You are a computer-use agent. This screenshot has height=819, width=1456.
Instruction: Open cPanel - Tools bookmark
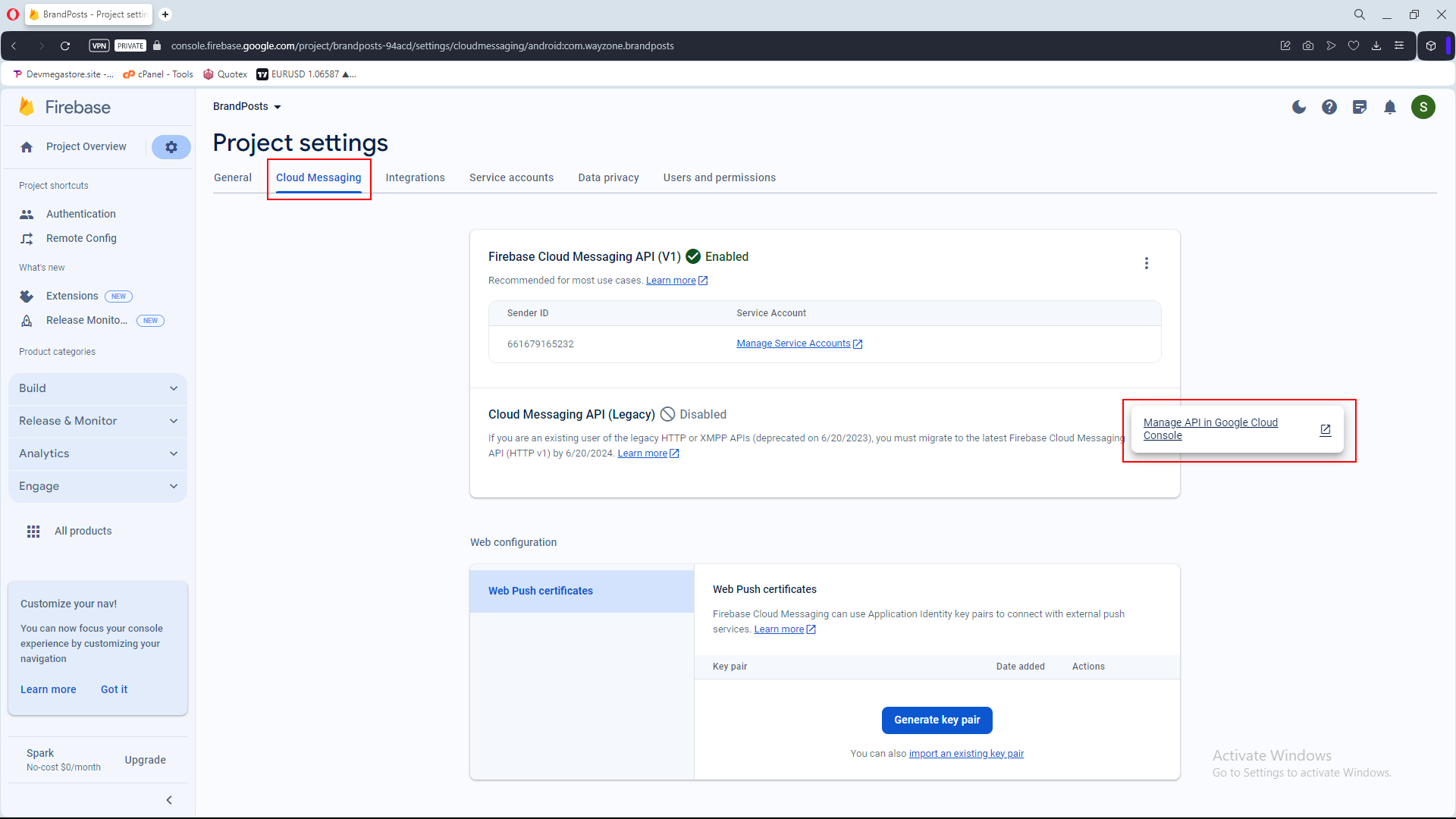tap(158, 74)
